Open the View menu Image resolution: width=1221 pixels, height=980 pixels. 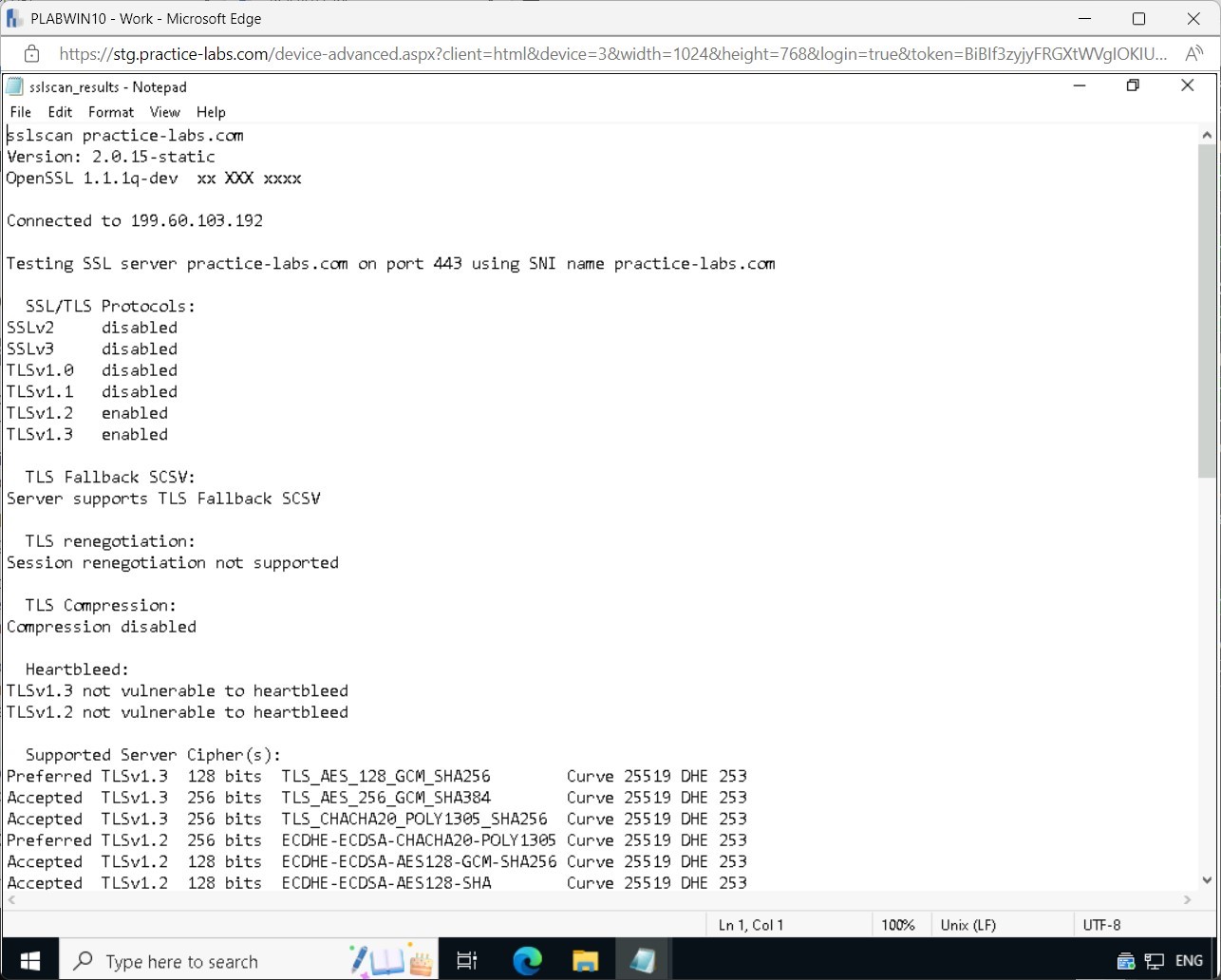tap(164, 112)
